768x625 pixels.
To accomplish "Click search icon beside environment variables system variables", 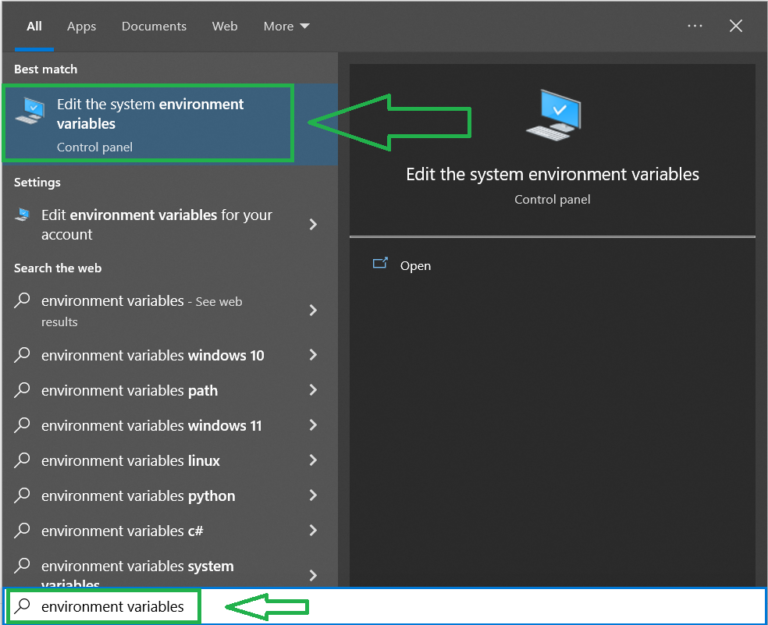I will click(x=22, y=566).
